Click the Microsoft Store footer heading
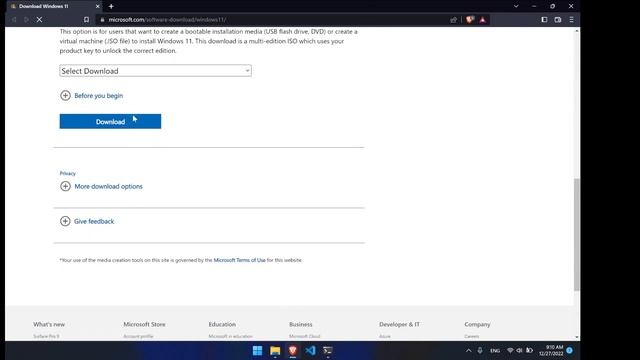Image resolution: width=640 pixels, height=360 pixels. (144, 324)
